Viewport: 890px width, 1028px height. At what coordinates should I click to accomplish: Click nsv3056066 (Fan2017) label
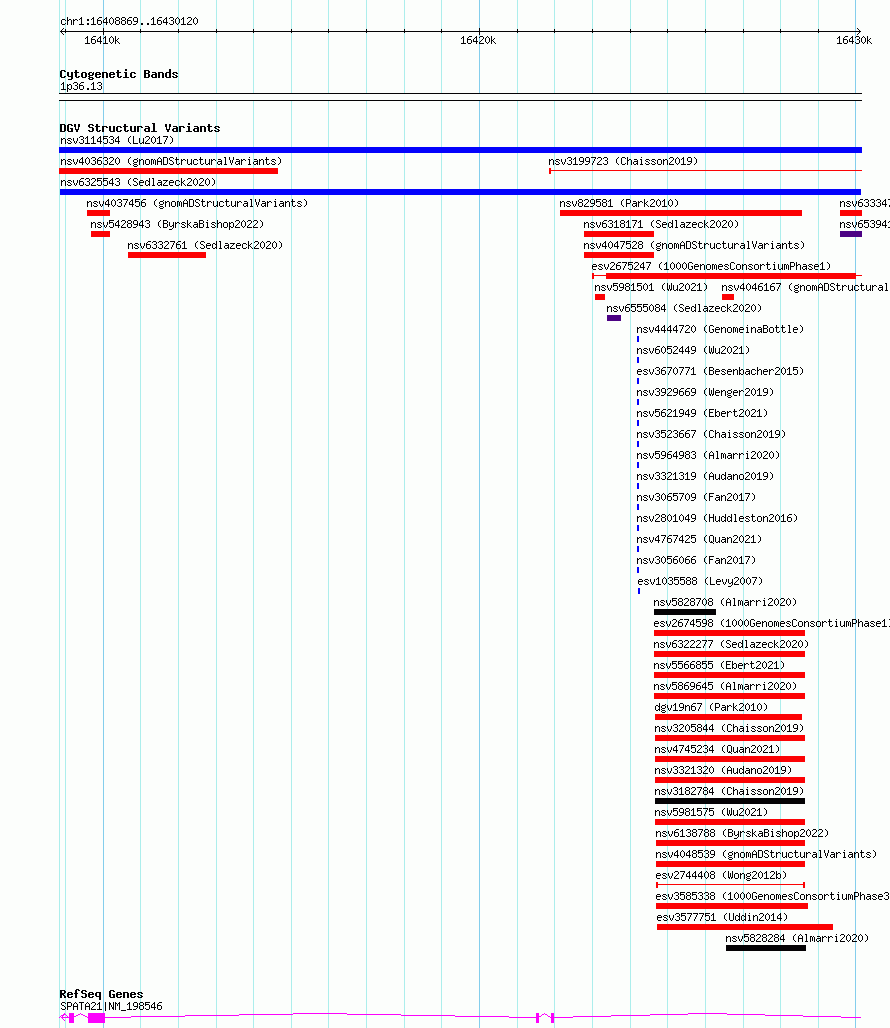click(x=696, y=560)
